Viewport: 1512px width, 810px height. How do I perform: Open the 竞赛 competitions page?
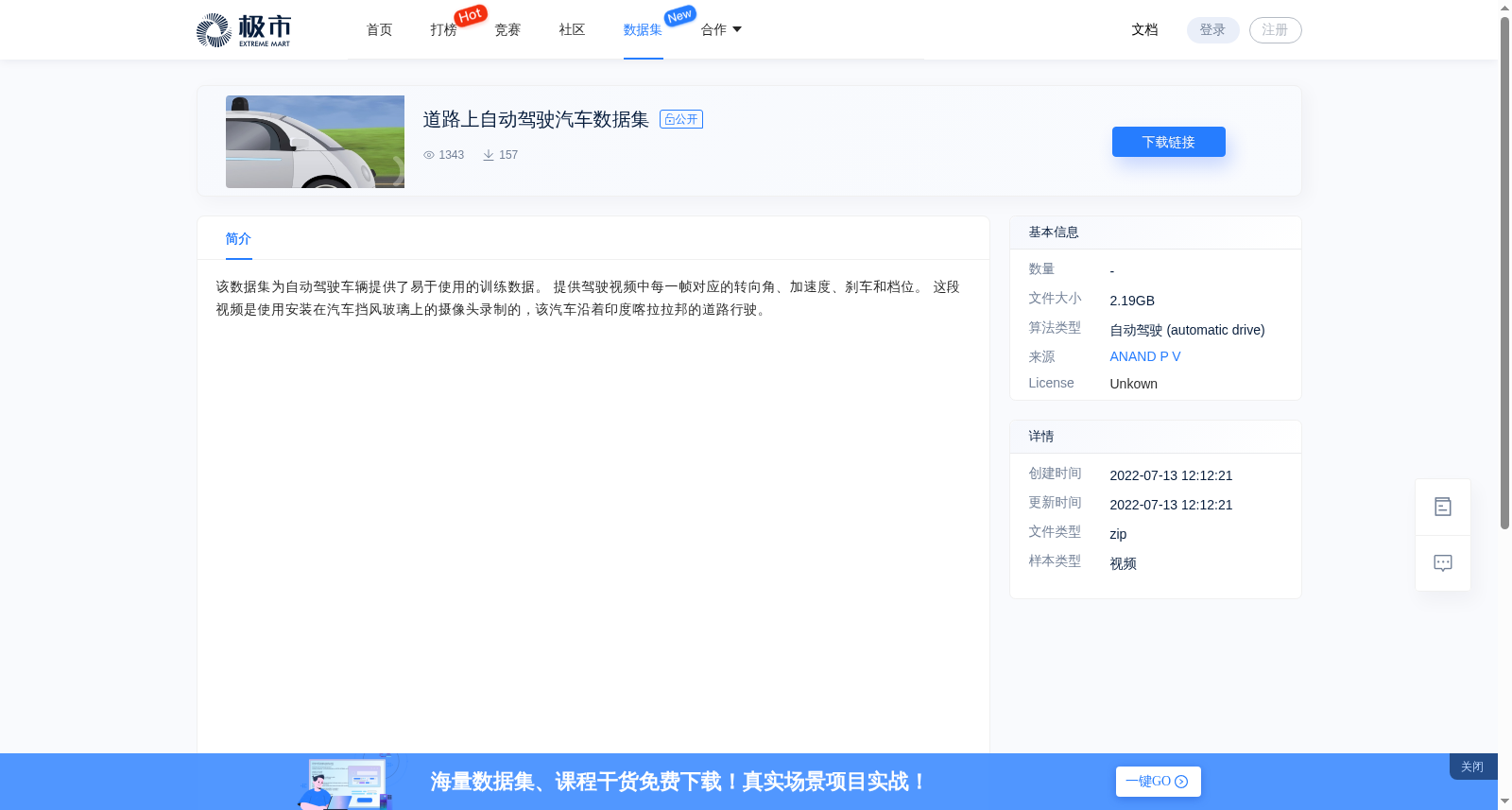(x=508, y=30)
